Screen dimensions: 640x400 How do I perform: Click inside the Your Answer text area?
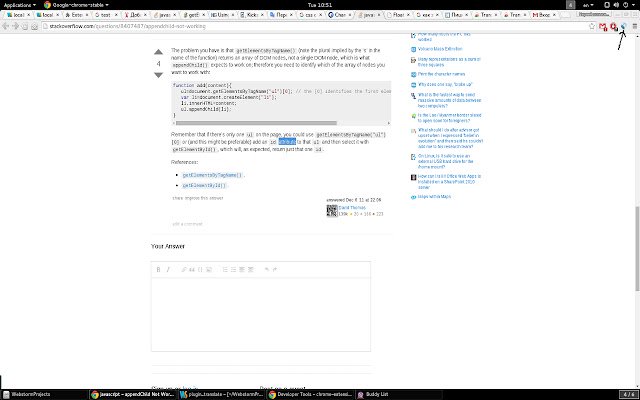[x=261, y=314]
